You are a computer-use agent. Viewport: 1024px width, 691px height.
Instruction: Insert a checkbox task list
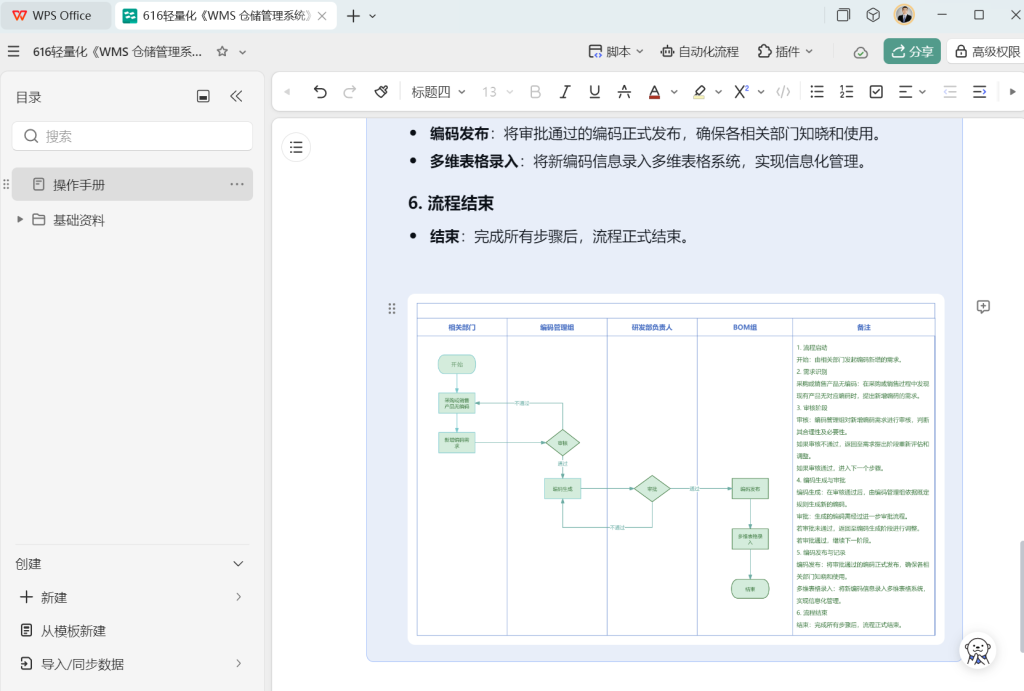coord(876,92)
